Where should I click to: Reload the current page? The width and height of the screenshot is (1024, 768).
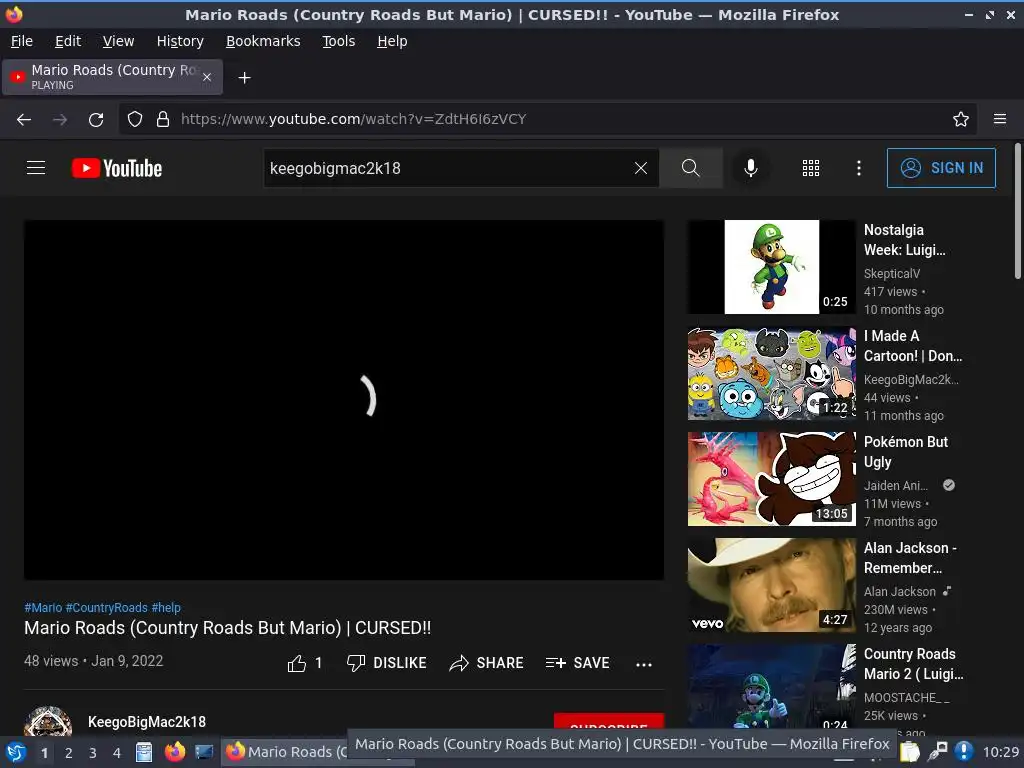click(96, 120)
